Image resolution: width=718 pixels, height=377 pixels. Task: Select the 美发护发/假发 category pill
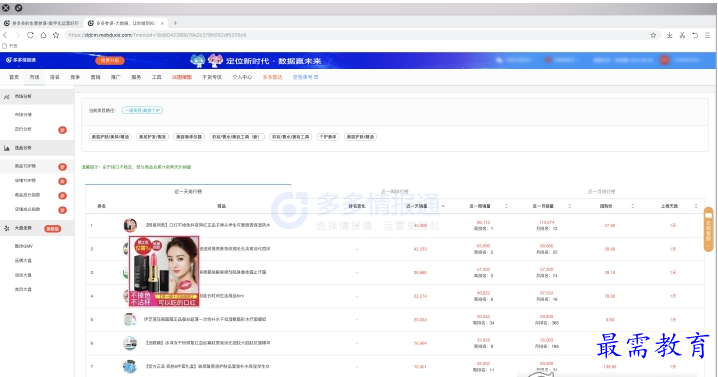pos(152,137)
